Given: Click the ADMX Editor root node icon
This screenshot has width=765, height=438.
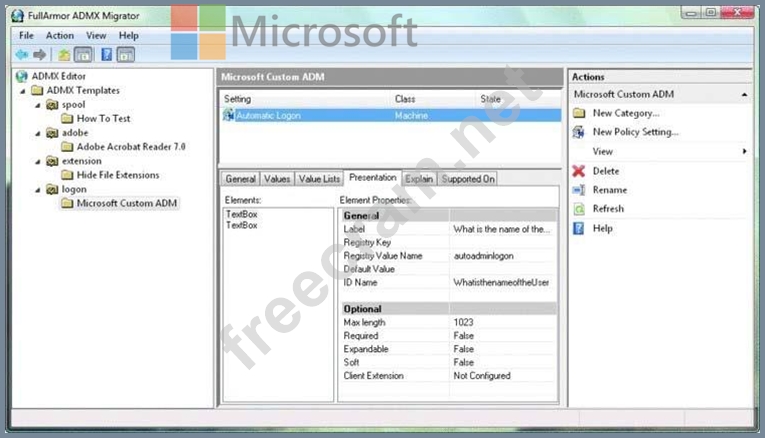Looking at the screenshot, I should (21, 76).
